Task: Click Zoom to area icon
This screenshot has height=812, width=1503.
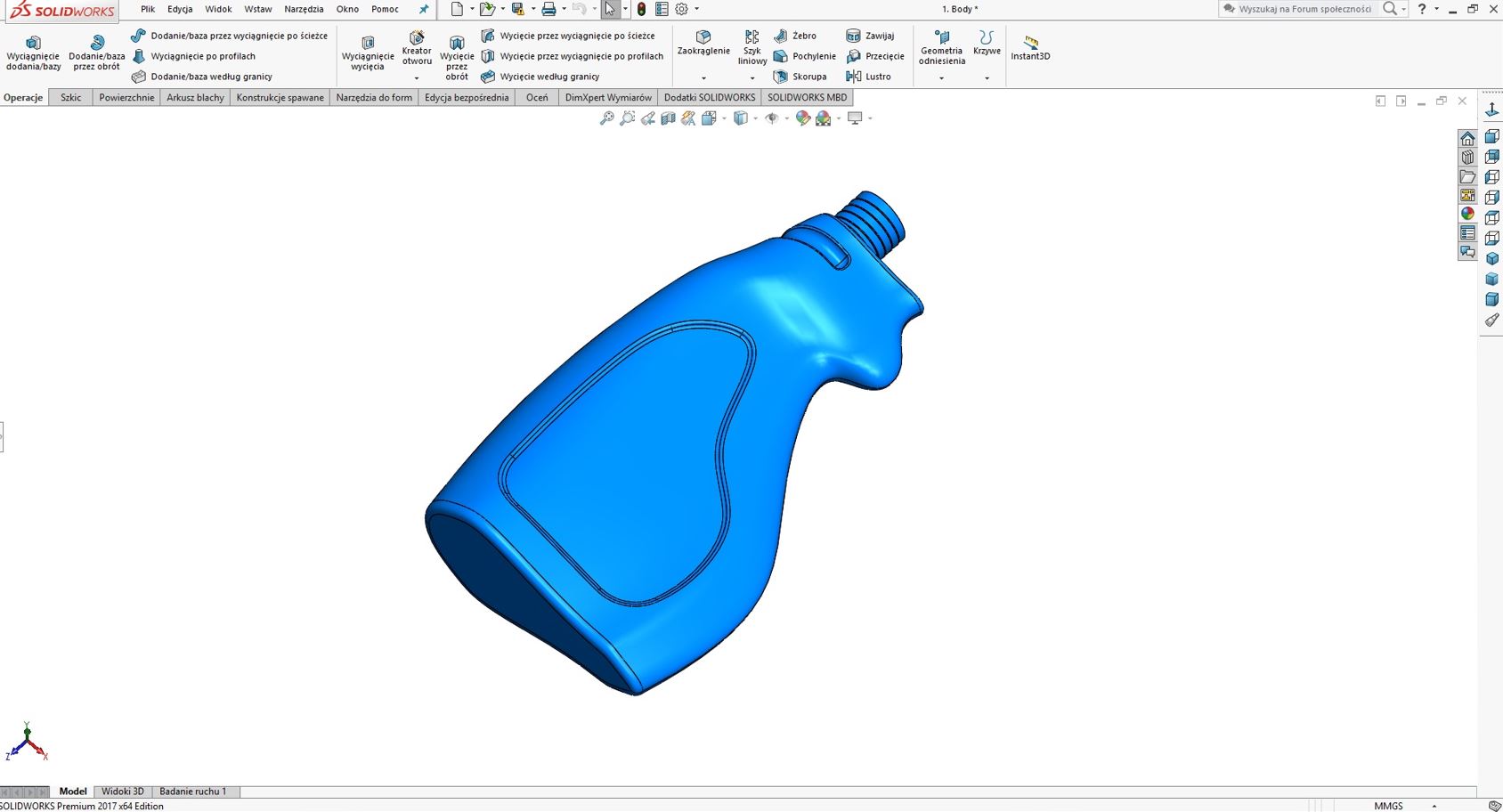Action: 628,118
